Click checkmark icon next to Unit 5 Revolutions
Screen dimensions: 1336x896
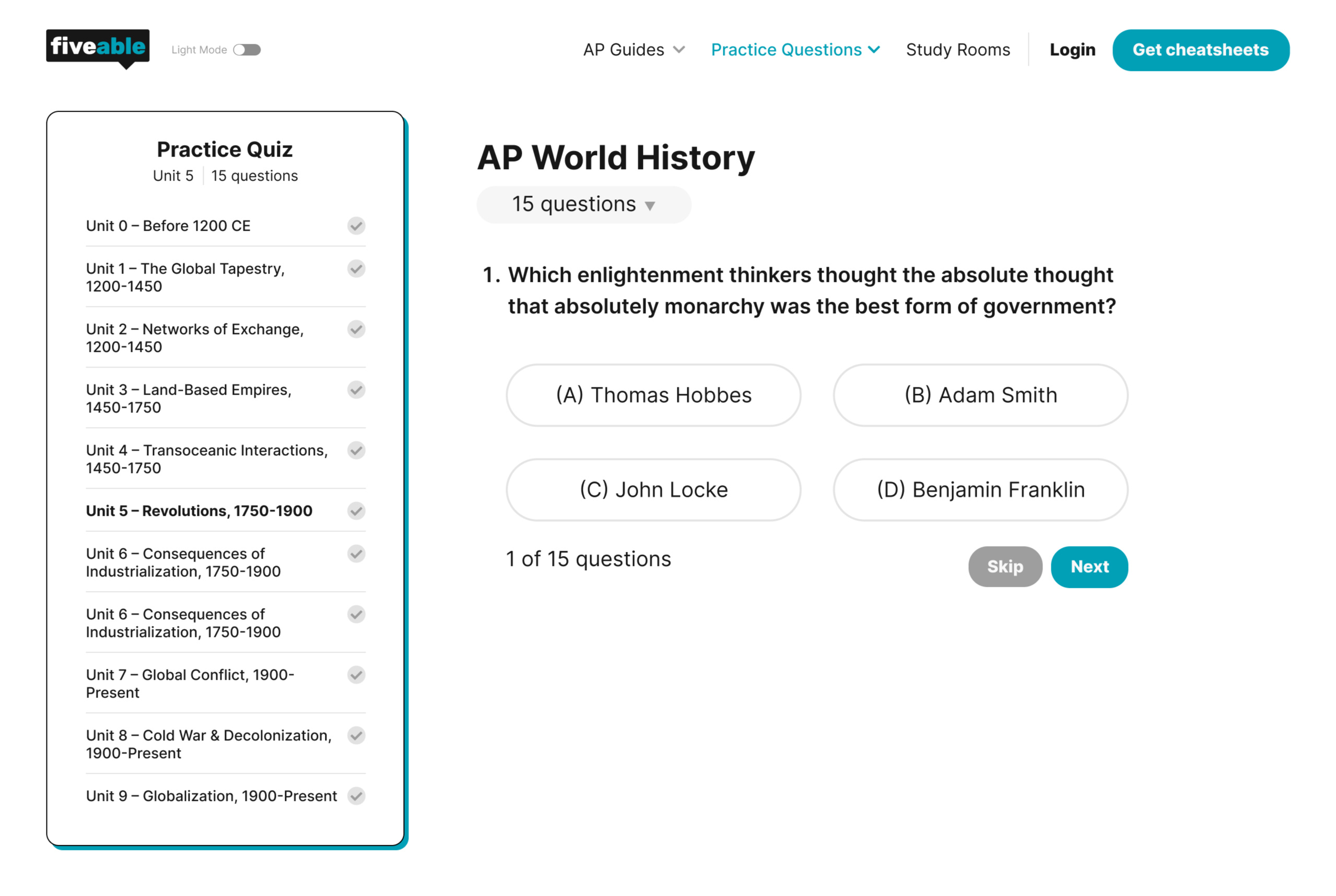[356, 511]
